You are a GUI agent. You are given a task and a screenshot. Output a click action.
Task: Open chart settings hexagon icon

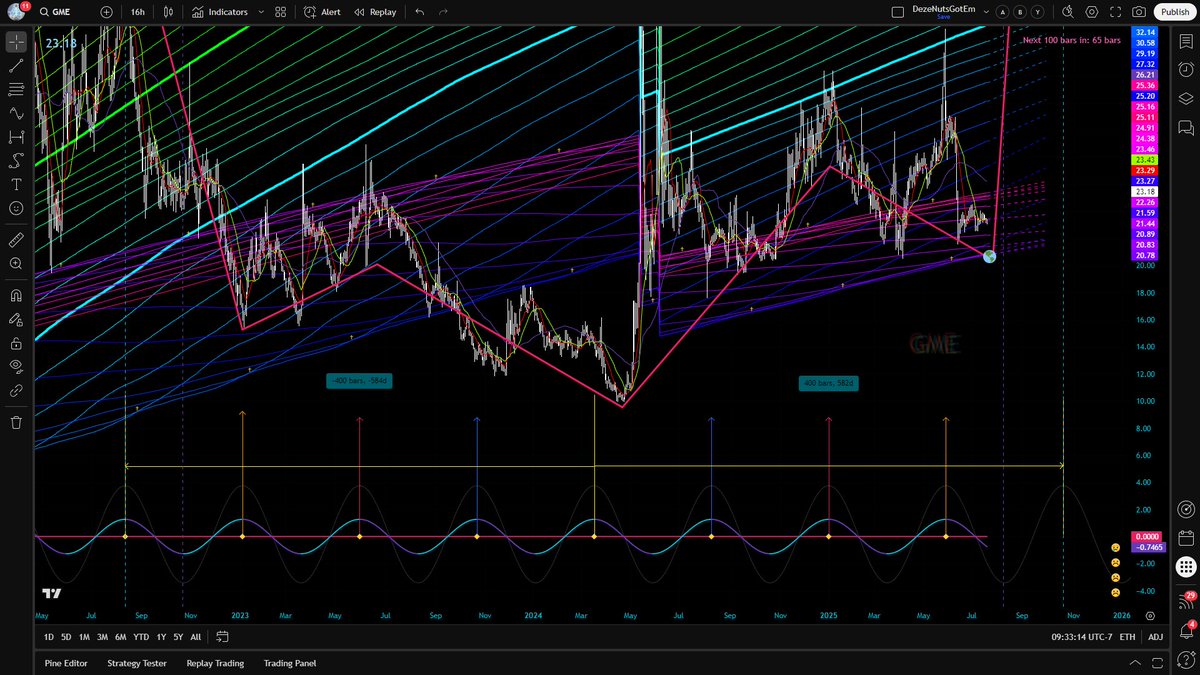[1091, 12]
